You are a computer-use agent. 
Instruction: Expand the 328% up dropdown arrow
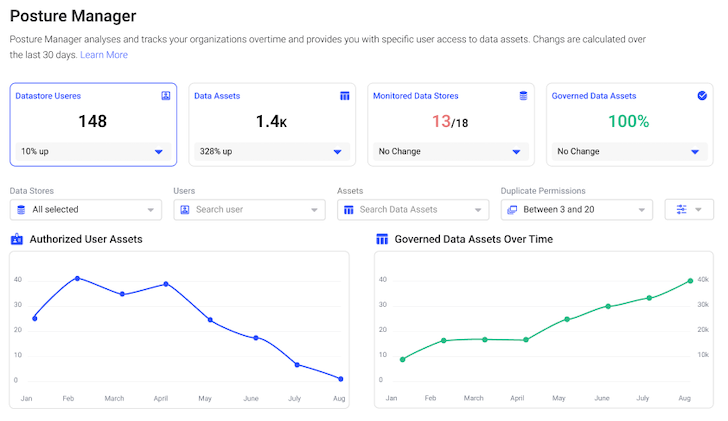[x=338, y=152]
